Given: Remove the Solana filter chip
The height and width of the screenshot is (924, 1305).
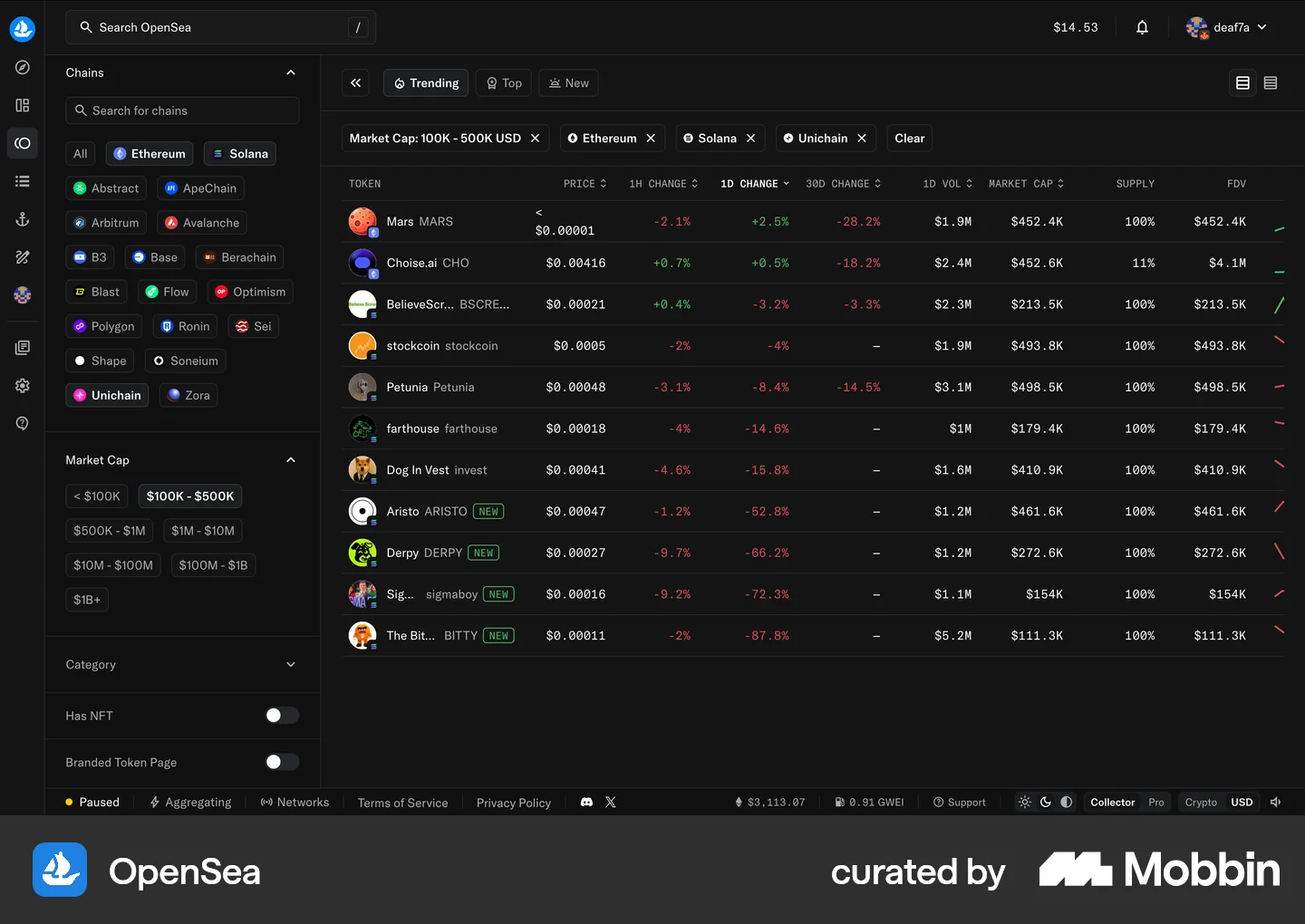Looking at the screenshot, I should click(751, 139).
